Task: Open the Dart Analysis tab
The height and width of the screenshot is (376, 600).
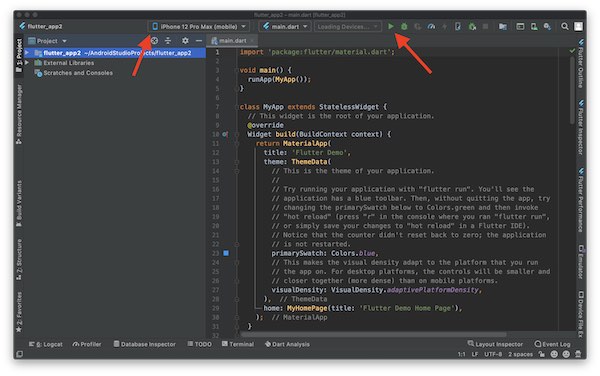Action: point(287,344)
